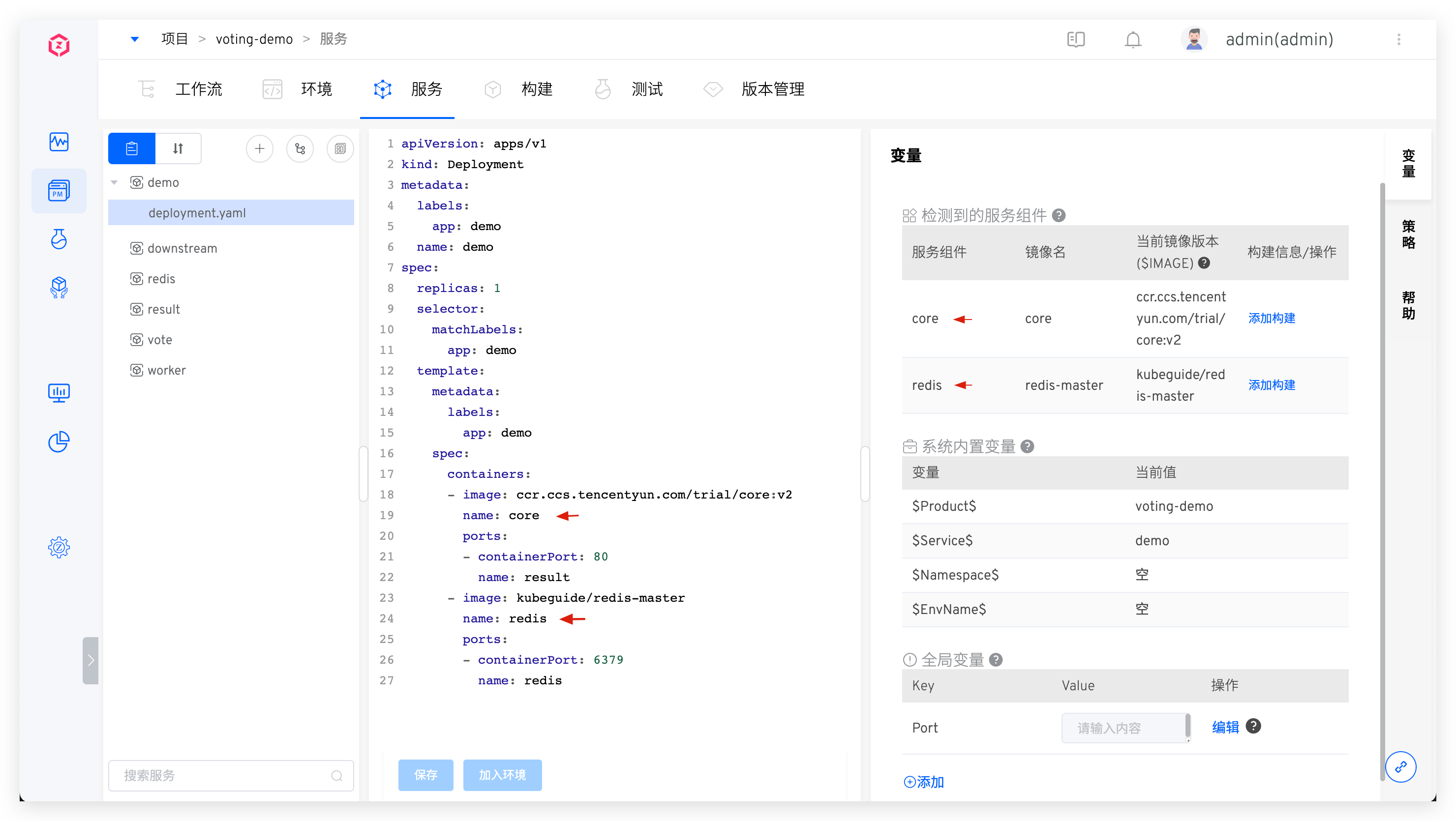Click 添加构建 link for core
Image resolution: width=1456 pixels, height=821 pixels.
(1271, 319)
